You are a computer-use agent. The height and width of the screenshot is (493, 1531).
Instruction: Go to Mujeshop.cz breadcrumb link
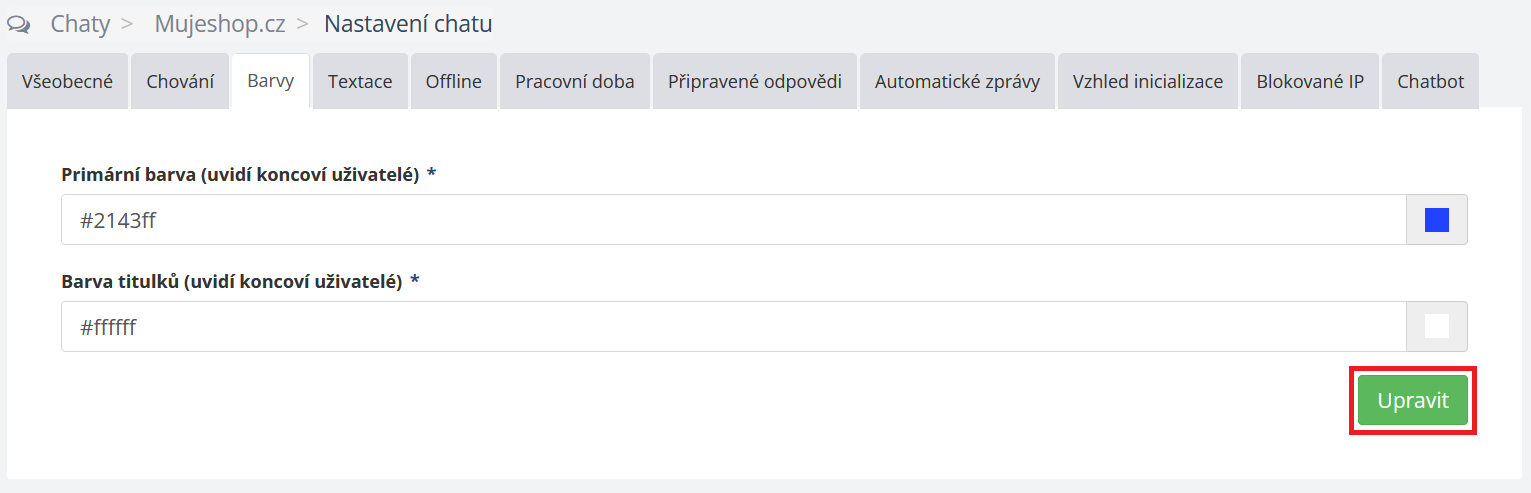tap(220, 24)
